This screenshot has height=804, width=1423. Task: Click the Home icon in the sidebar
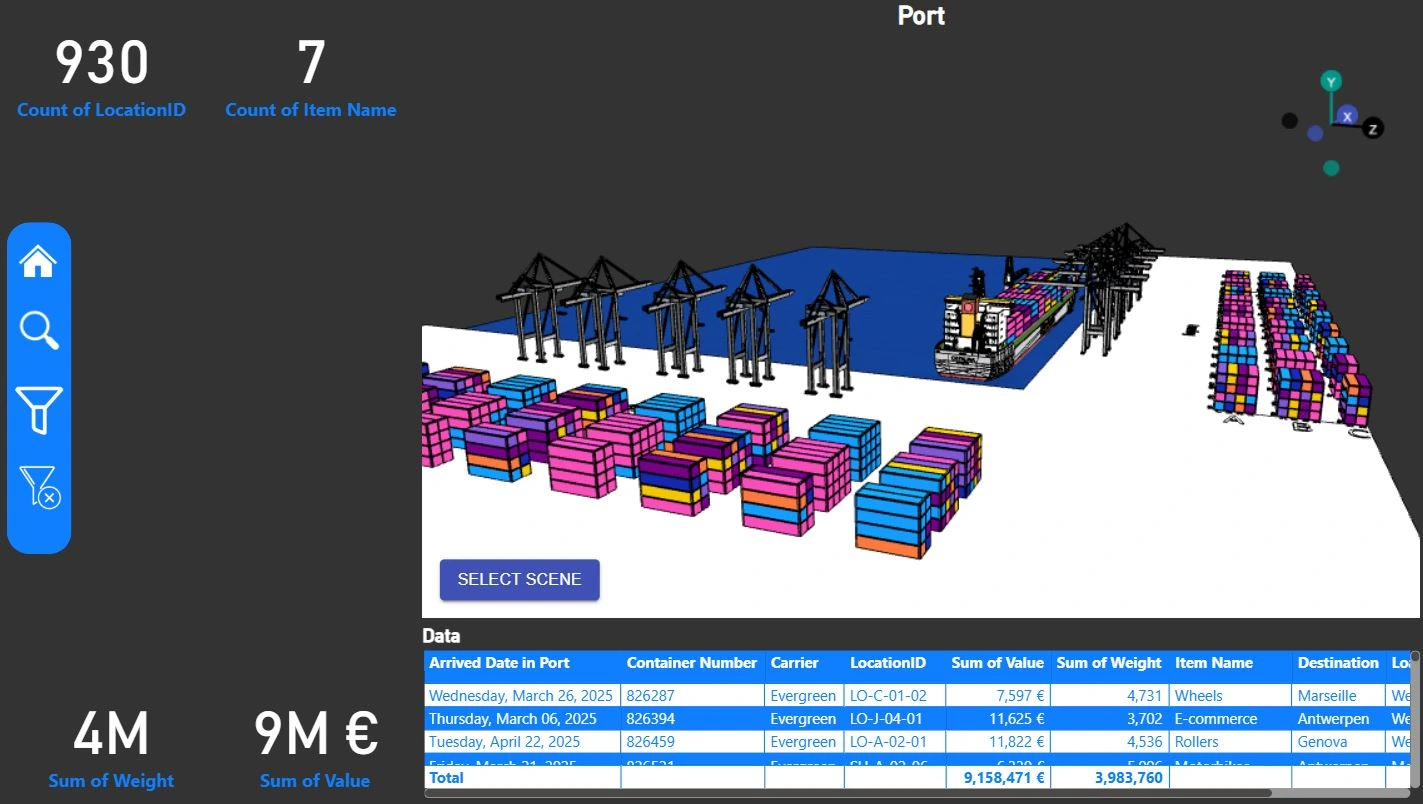39,262
